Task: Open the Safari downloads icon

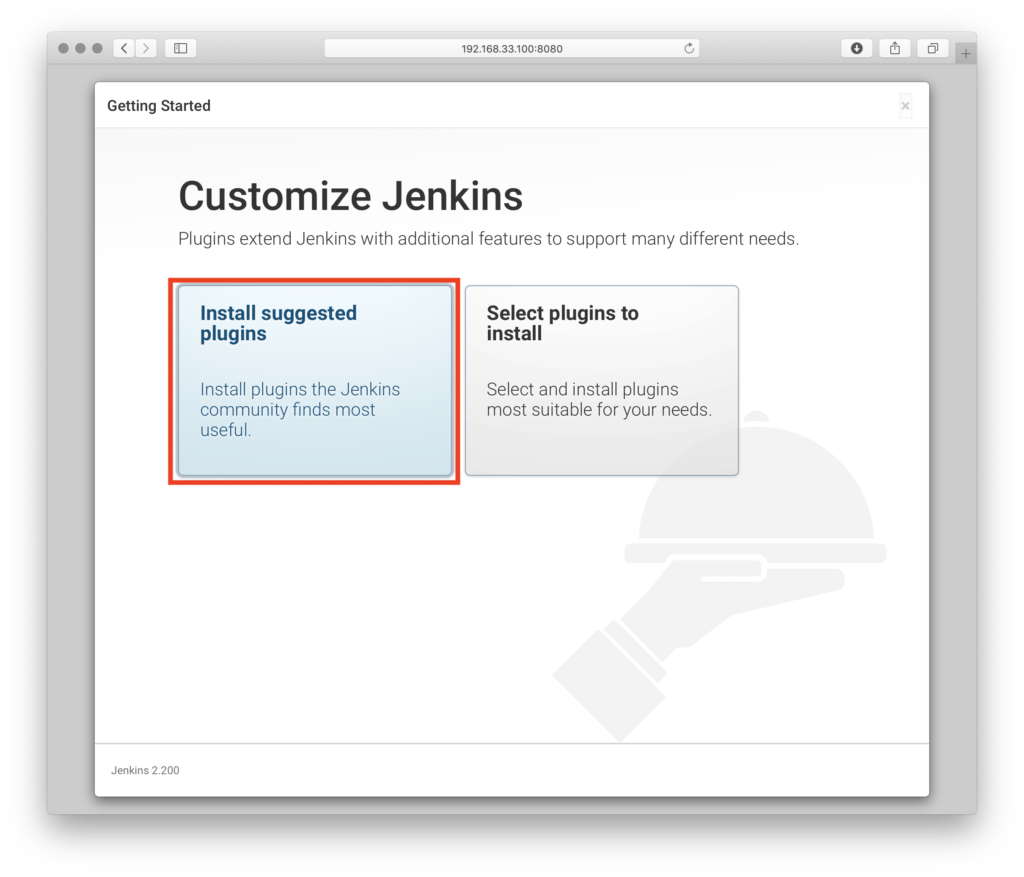Action: pyautogui.click(x=857, y=48)
